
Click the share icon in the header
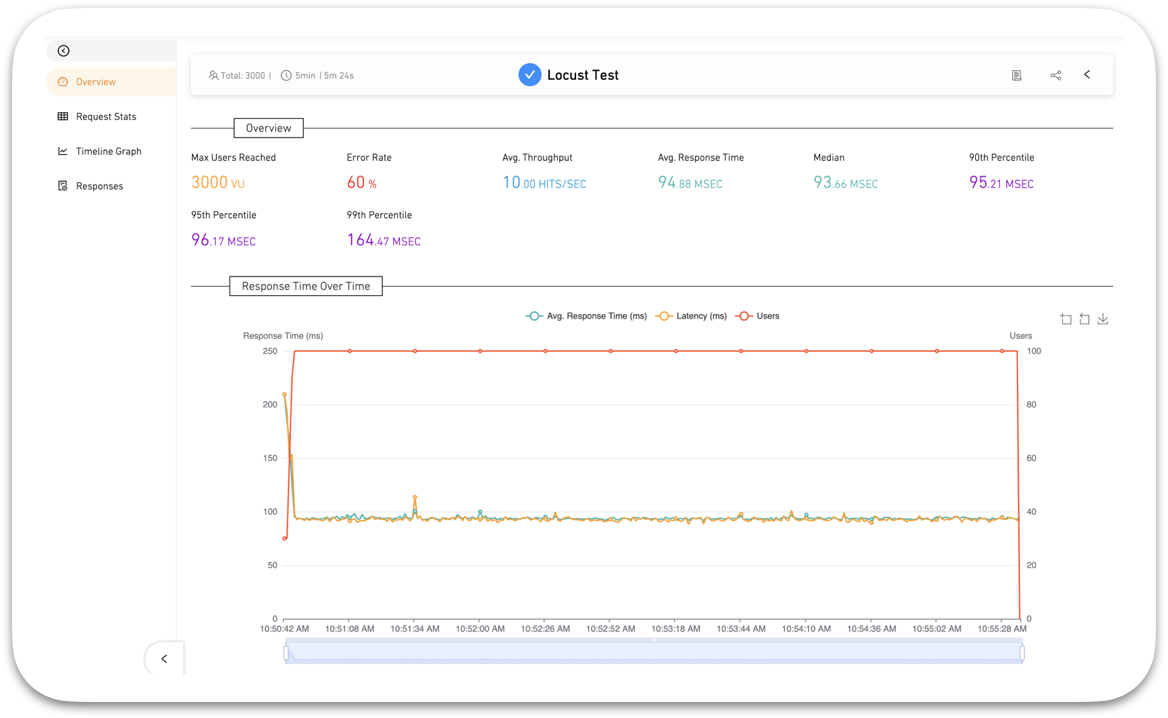[x=1055, y=75]
